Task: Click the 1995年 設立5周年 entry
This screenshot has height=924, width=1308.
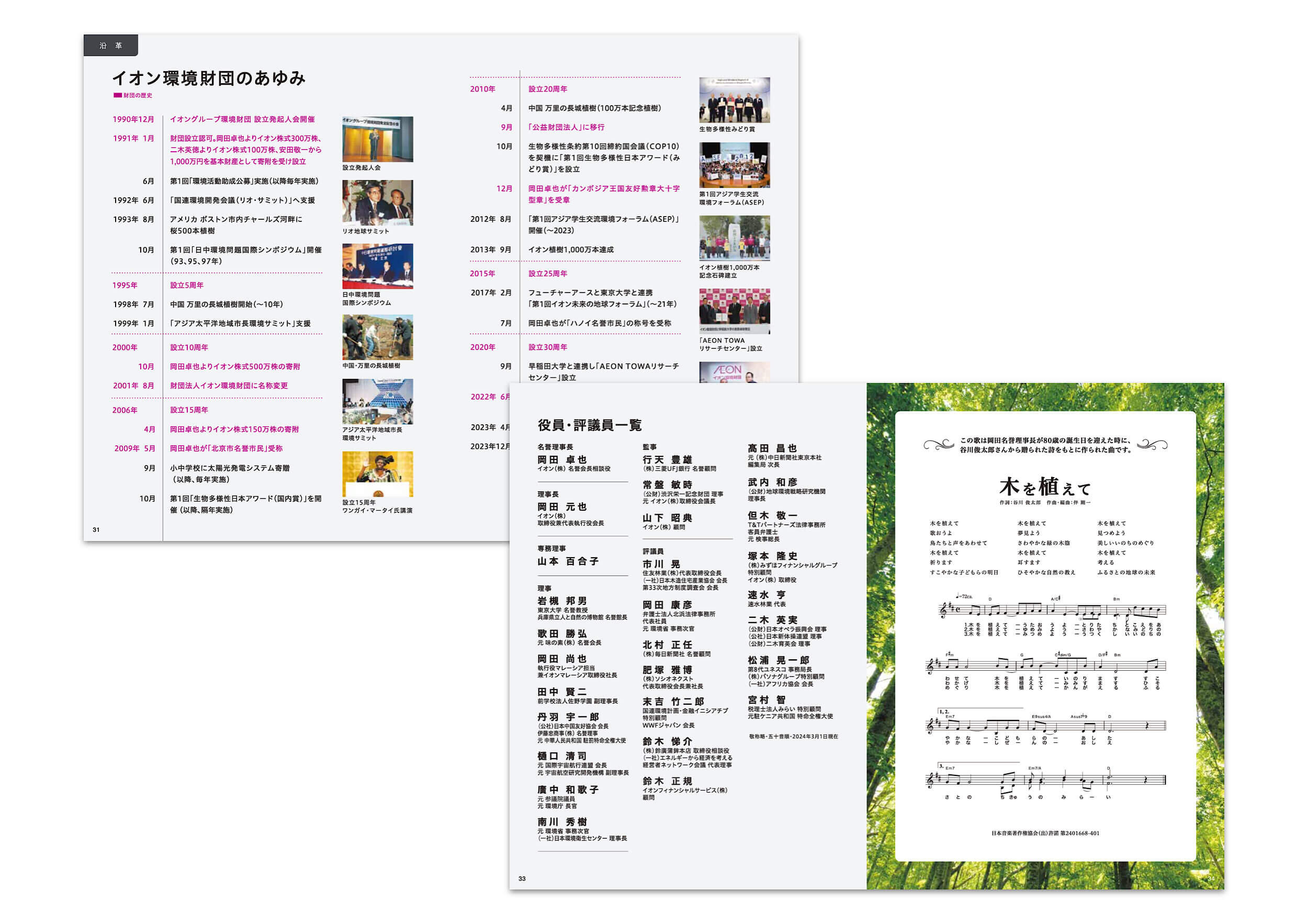Action: 186,285
